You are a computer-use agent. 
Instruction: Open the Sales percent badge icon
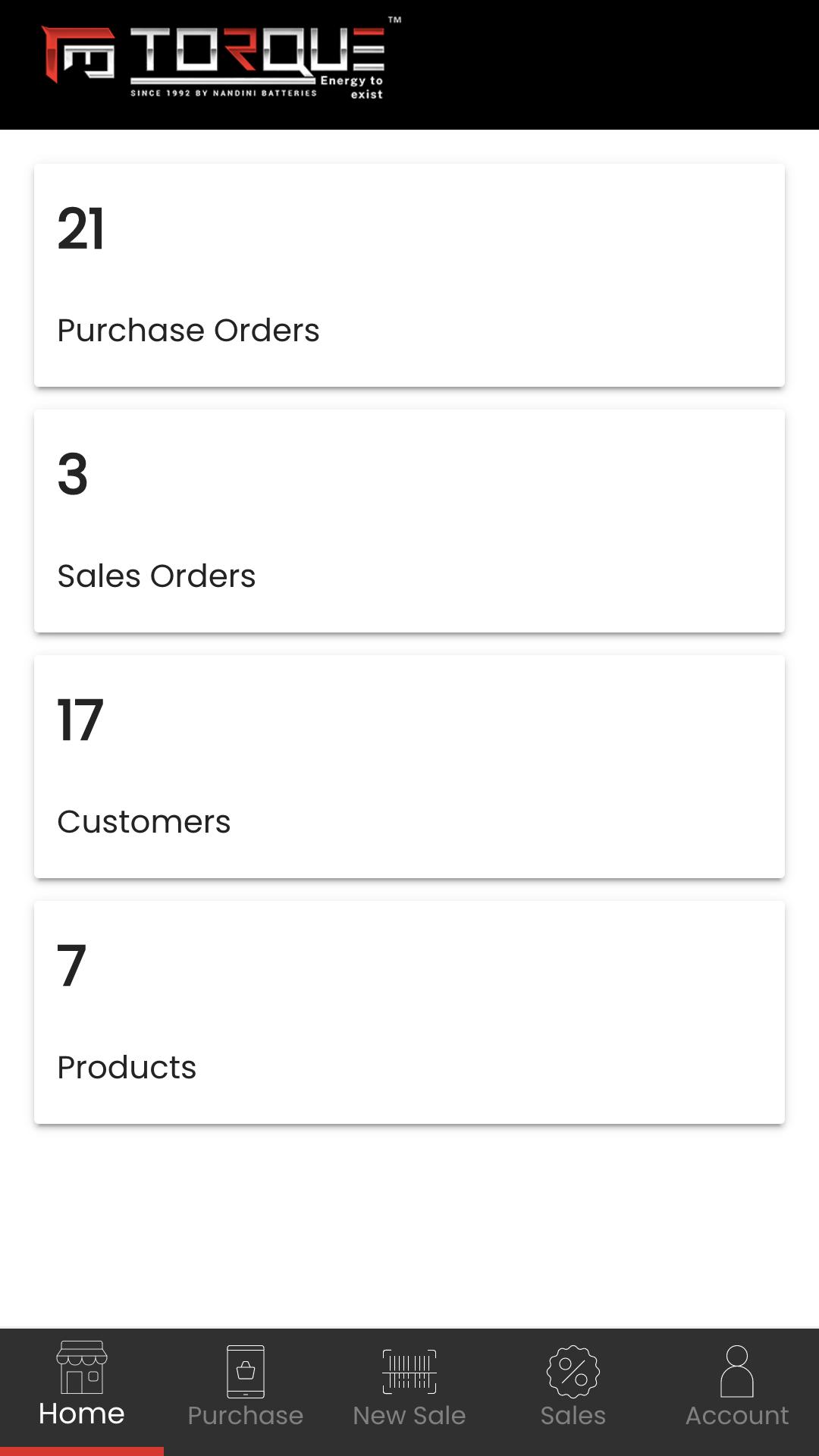click(573, 1371)
